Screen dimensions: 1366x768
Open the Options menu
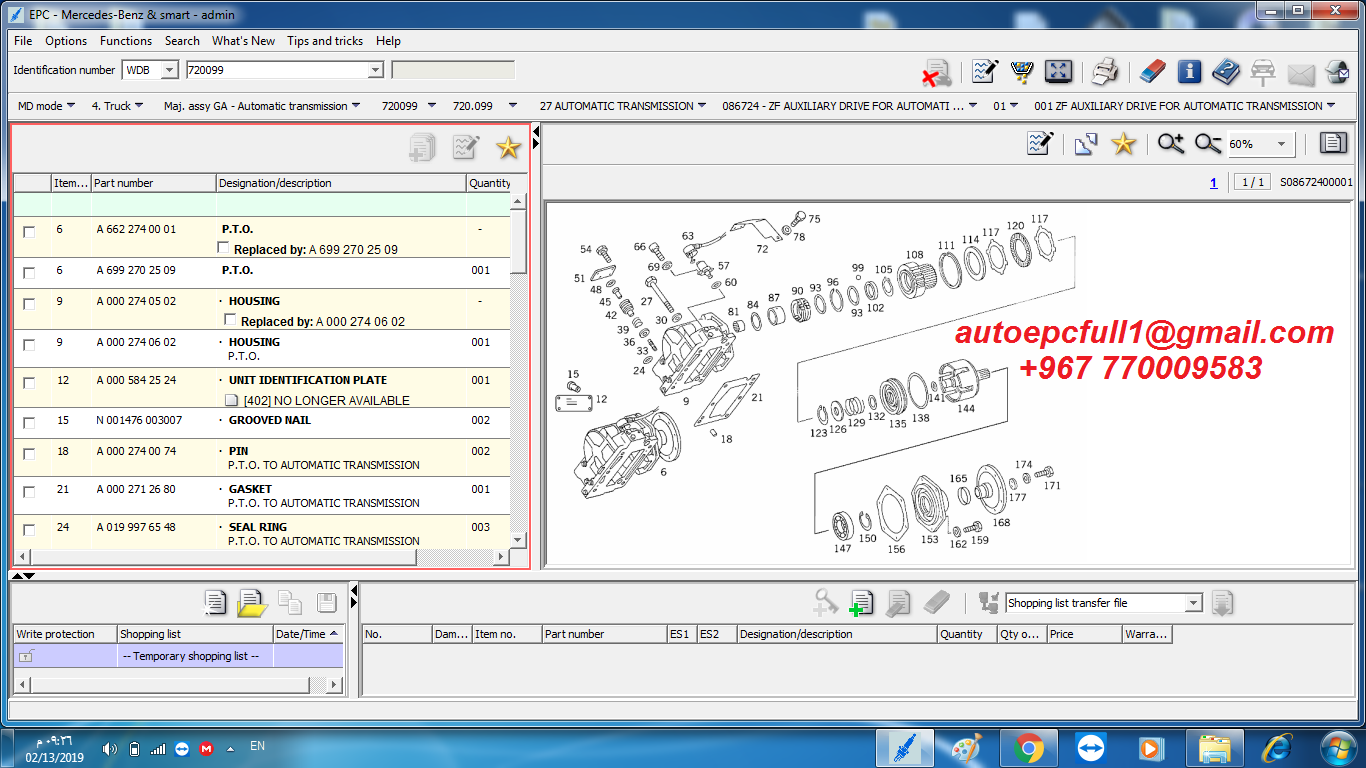coord(66,41)
